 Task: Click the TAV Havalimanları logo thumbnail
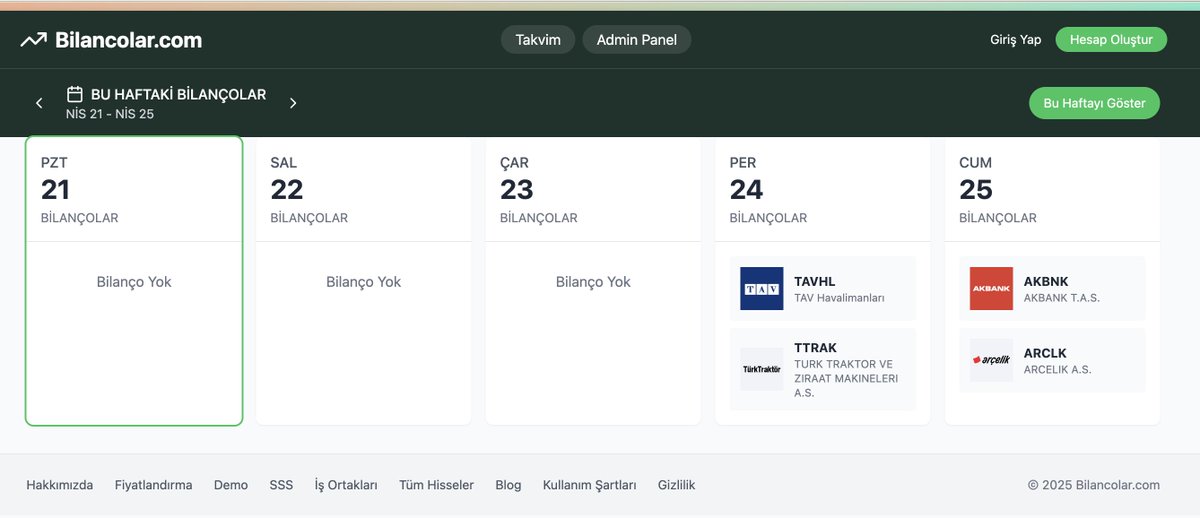[762, 288]
